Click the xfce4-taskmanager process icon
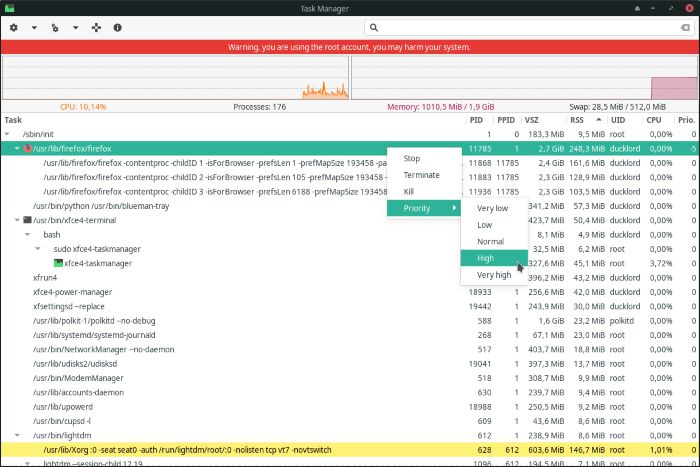 click(x=58, y=263)
